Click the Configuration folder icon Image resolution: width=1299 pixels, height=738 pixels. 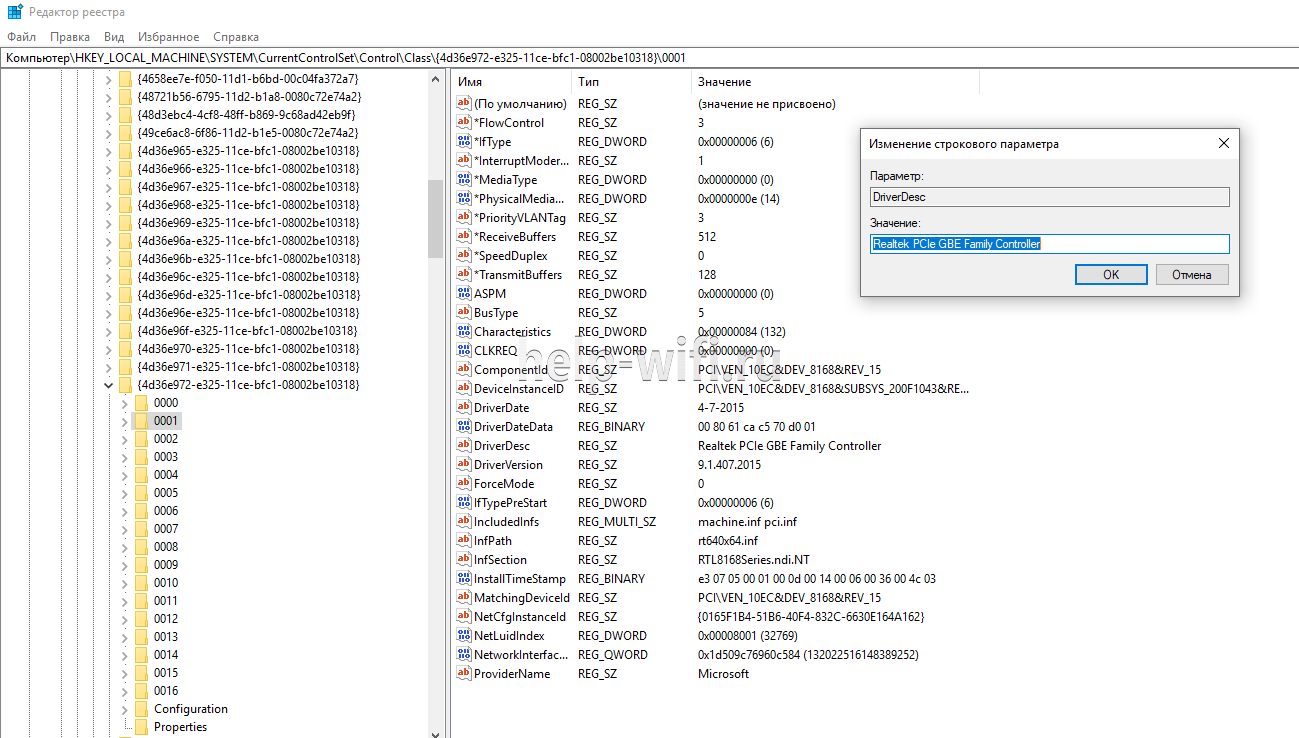(x=141, y=709)
